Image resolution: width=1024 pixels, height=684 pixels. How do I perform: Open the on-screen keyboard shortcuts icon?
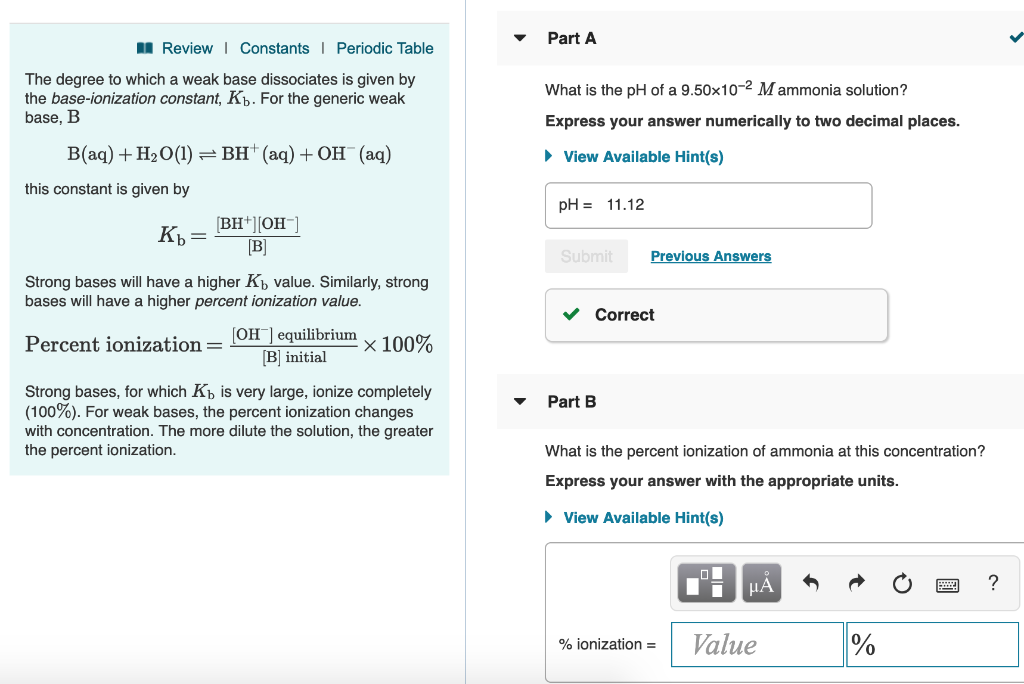pyautogui.click(x=947, y=582)
